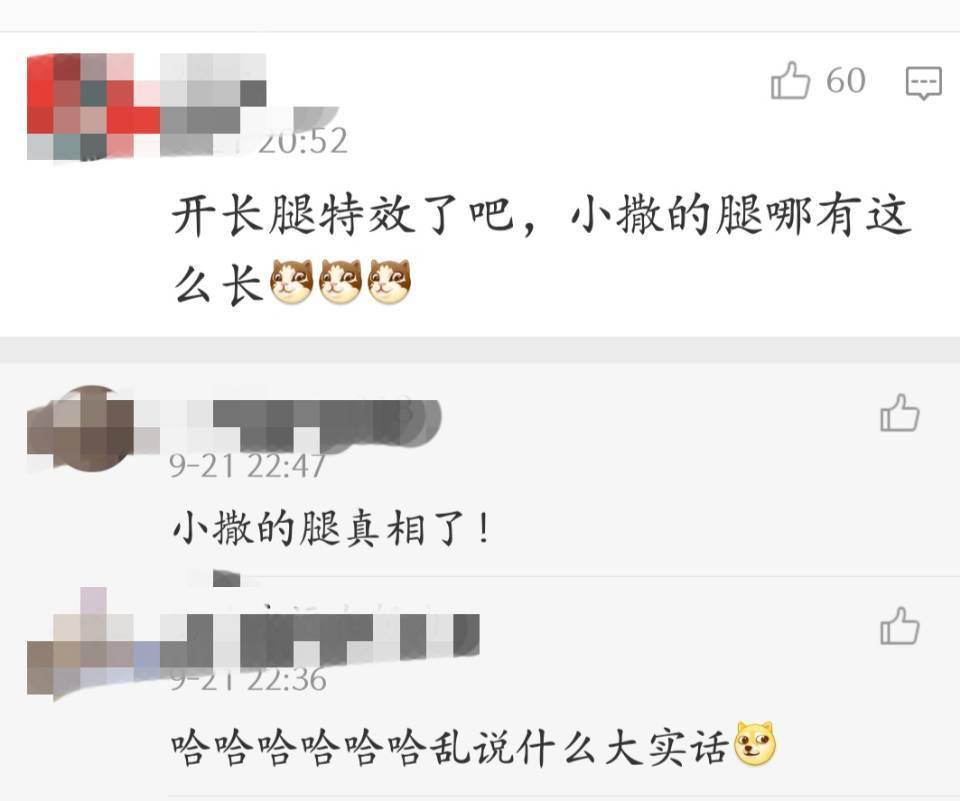Select the reply text "小撒的腿真相了！"
The width and height of the screenshot is (960, 801).
click(x=332, y=528)
